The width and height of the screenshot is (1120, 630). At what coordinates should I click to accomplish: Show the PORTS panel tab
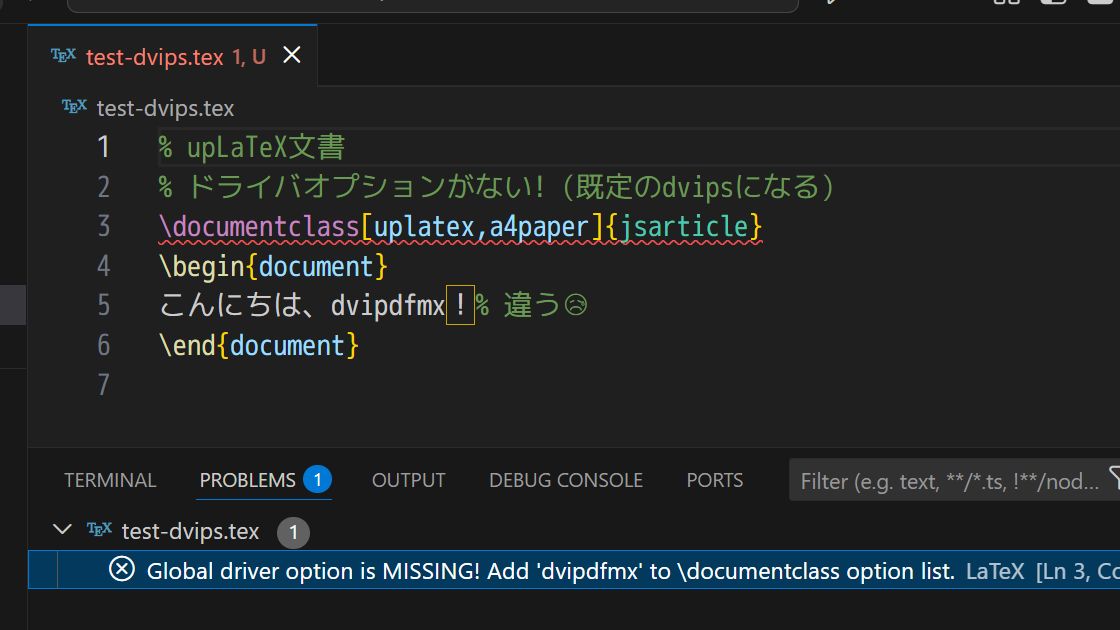714,480
